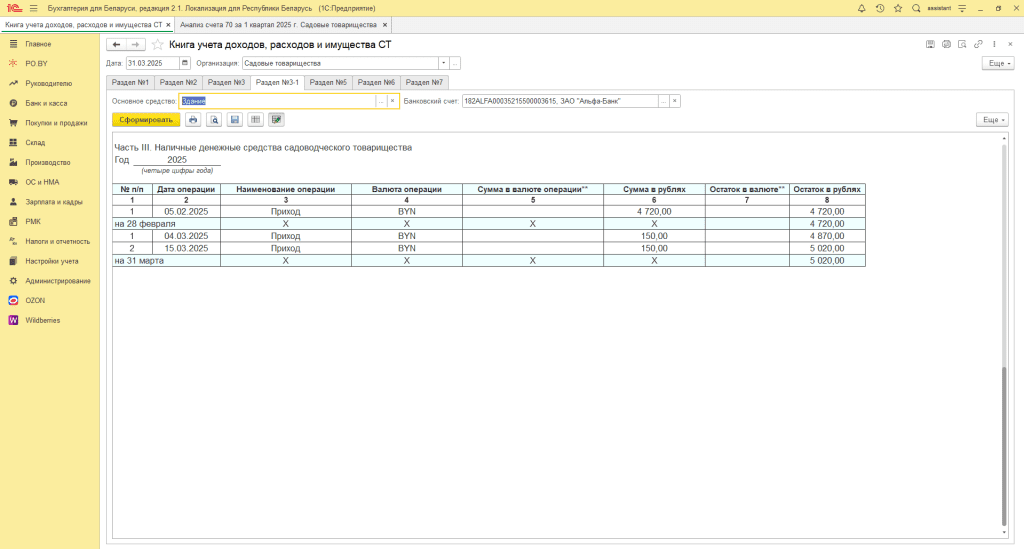
Task: Select the 'на 31 марта' row label
Action: click(x=139, y=260)
